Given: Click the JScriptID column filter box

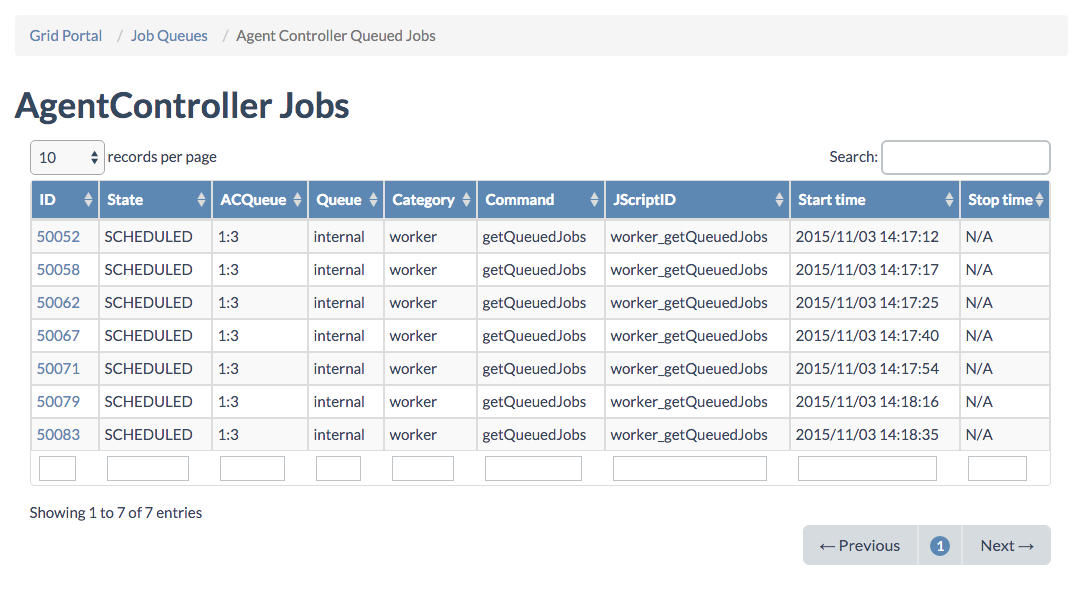Looking at the screenshot, I should tap(689, 468).
